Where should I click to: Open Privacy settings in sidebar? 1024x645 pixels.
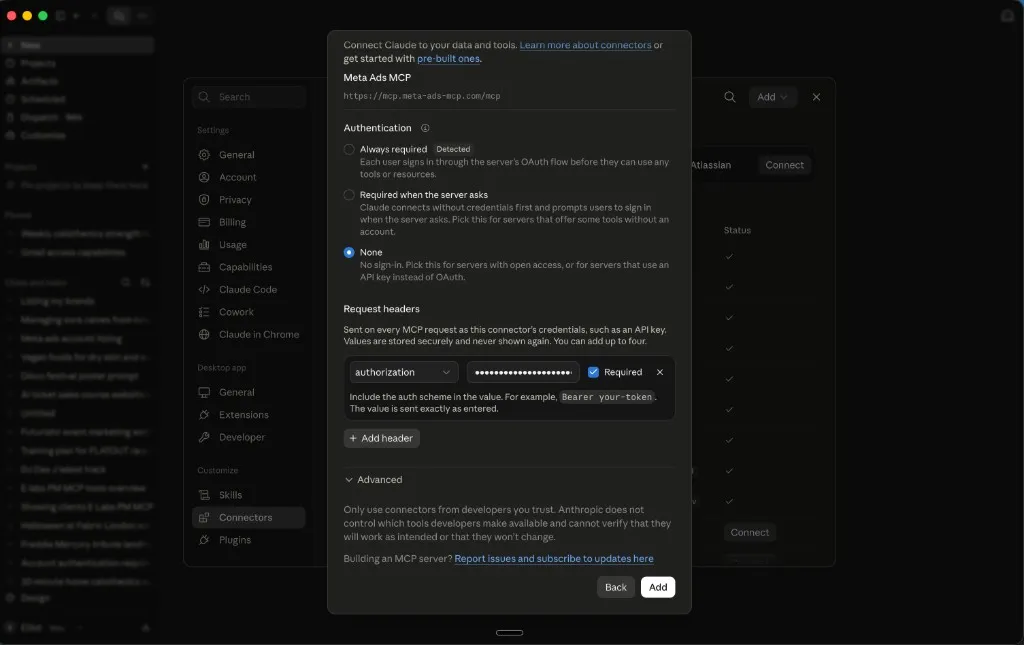coord(248,200)
